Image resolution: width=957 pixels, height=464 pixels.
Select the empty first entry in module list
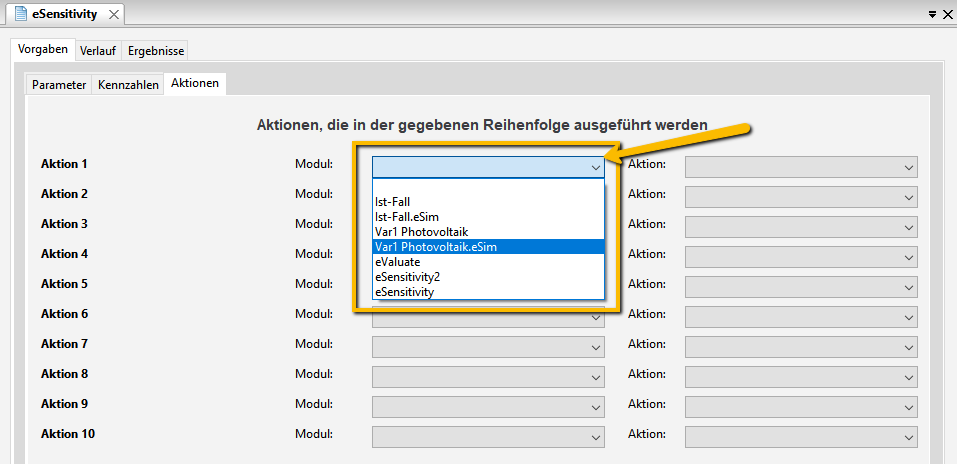coord(488,186)
